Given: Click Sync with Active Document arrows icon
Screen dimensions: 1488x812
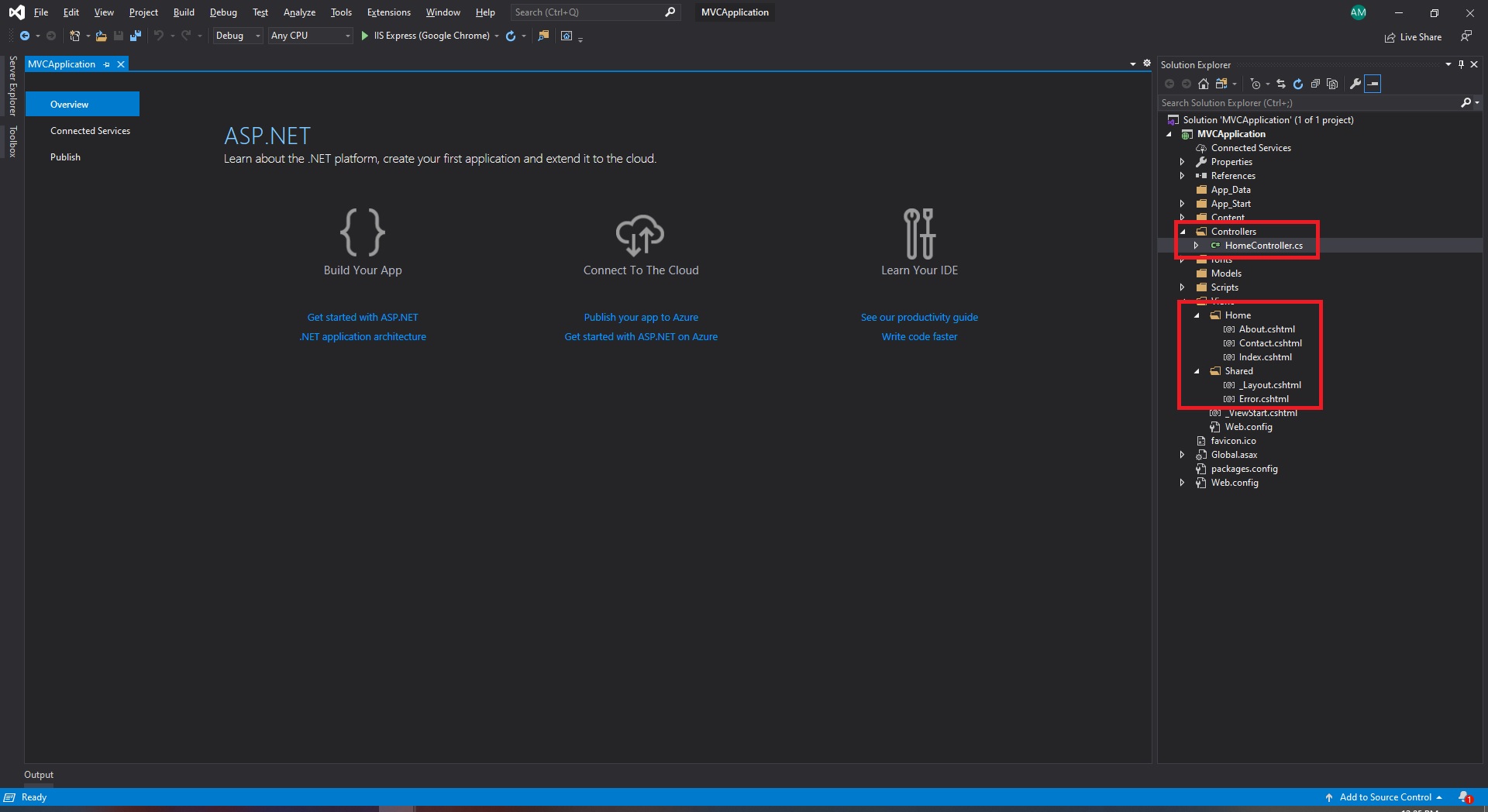Looking at the screenshot, I should point(1281,84).
